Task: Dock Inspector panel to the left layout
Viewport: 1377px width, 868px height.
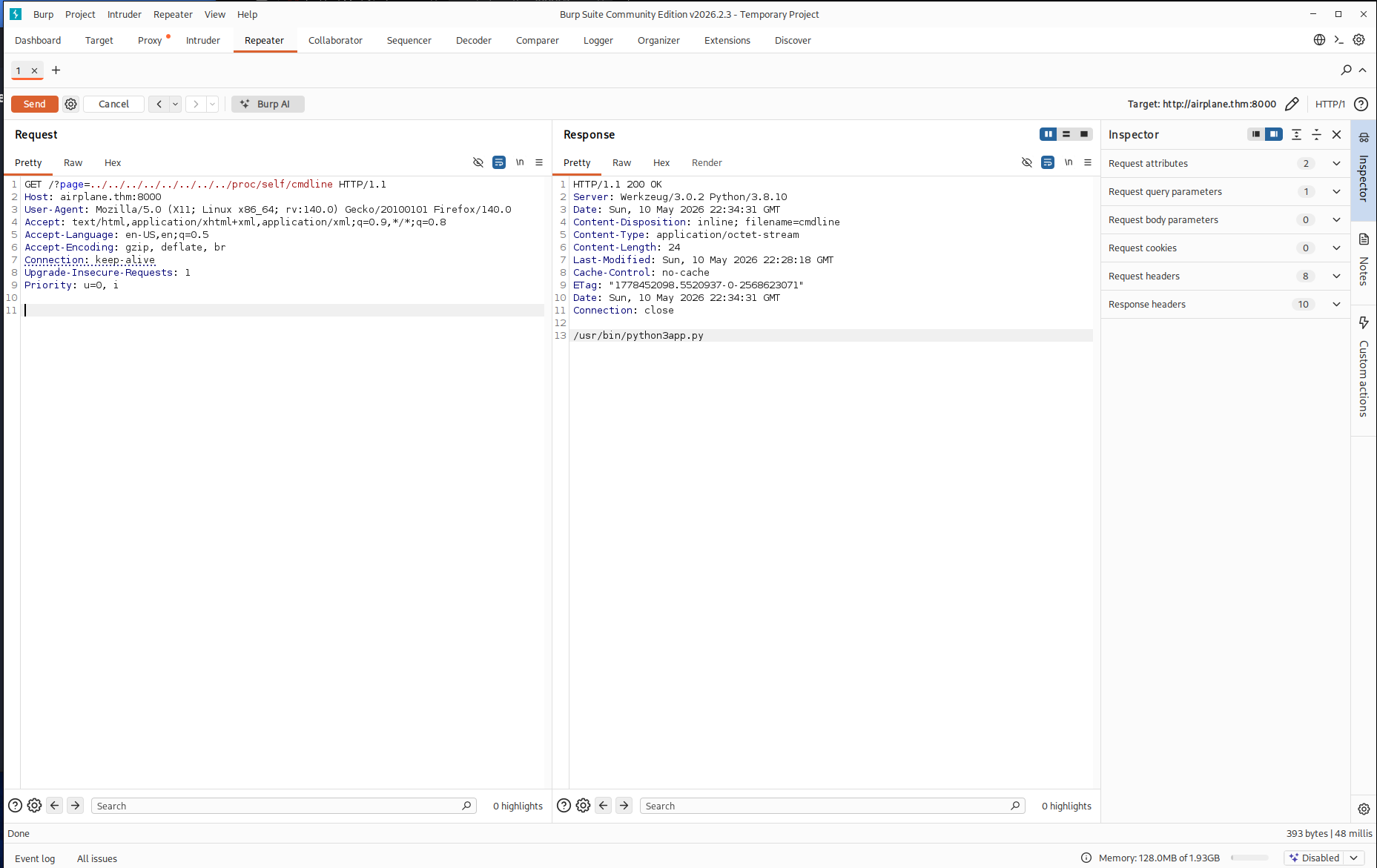Action: (1255, 134)
